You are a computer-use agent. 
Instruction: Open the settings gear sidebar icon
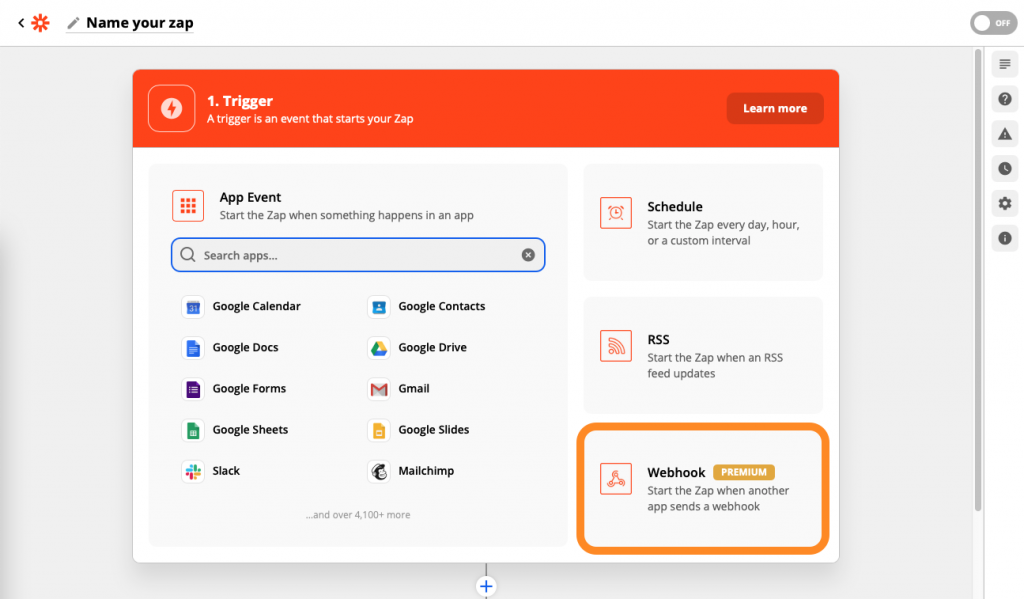[1004, 204]
